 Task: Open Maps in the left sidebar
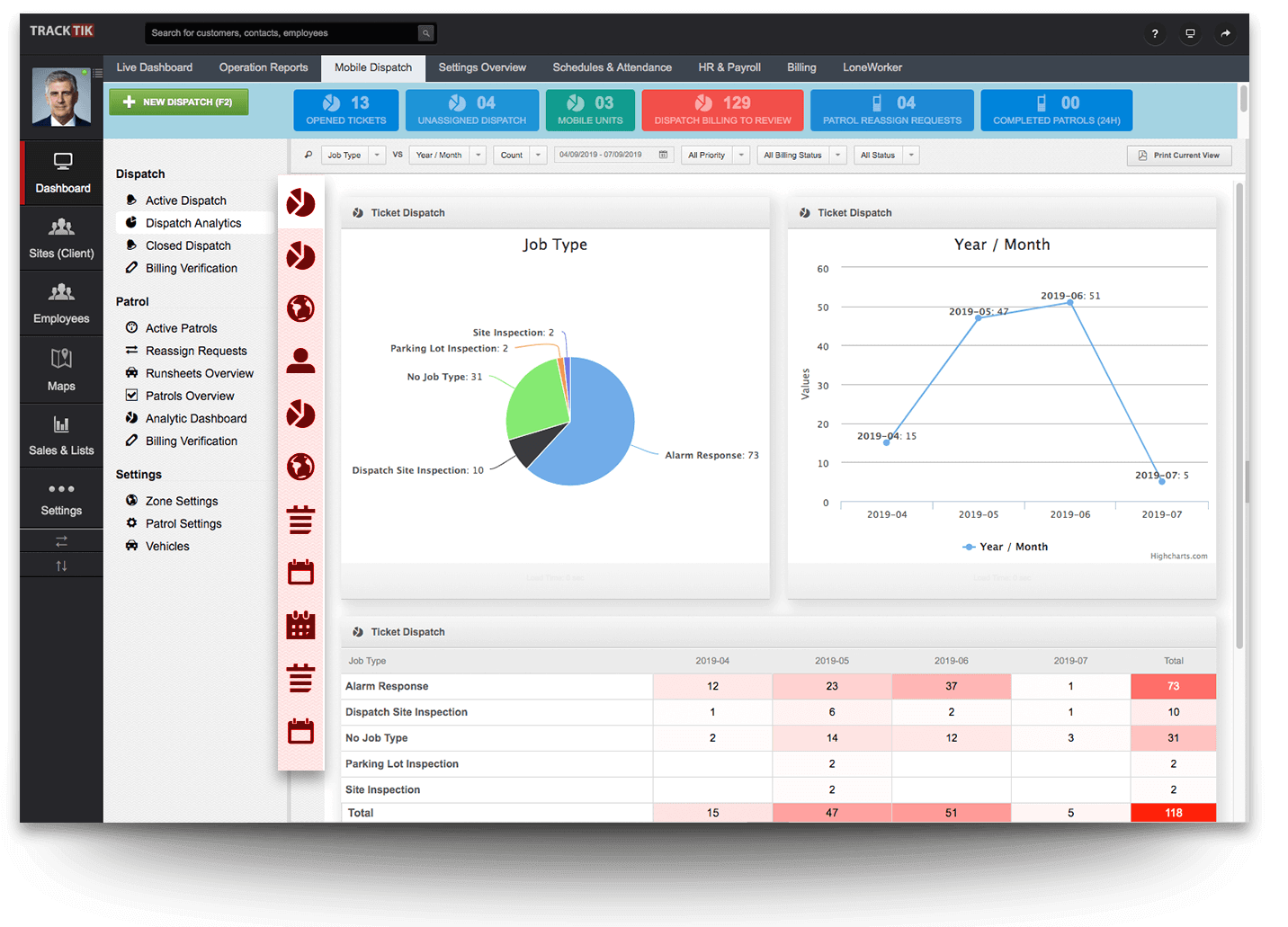click(61, 370)
